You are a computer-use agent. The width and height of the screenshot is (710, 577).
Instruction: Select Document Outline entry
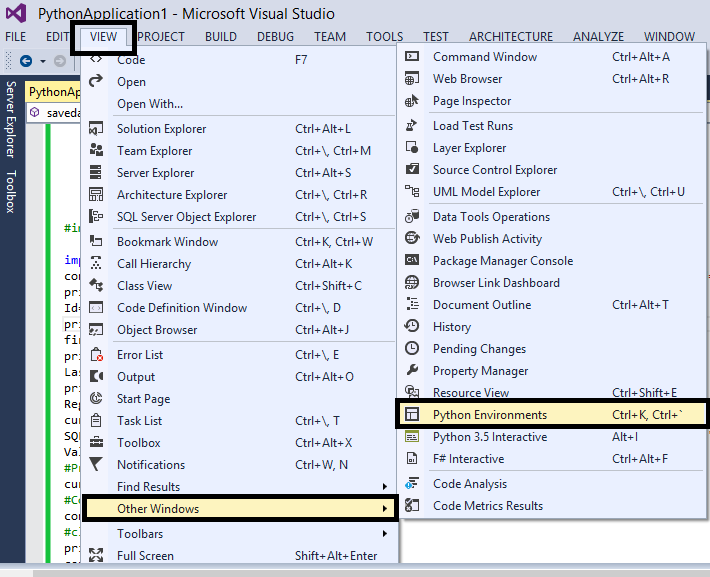click(552, 305)
